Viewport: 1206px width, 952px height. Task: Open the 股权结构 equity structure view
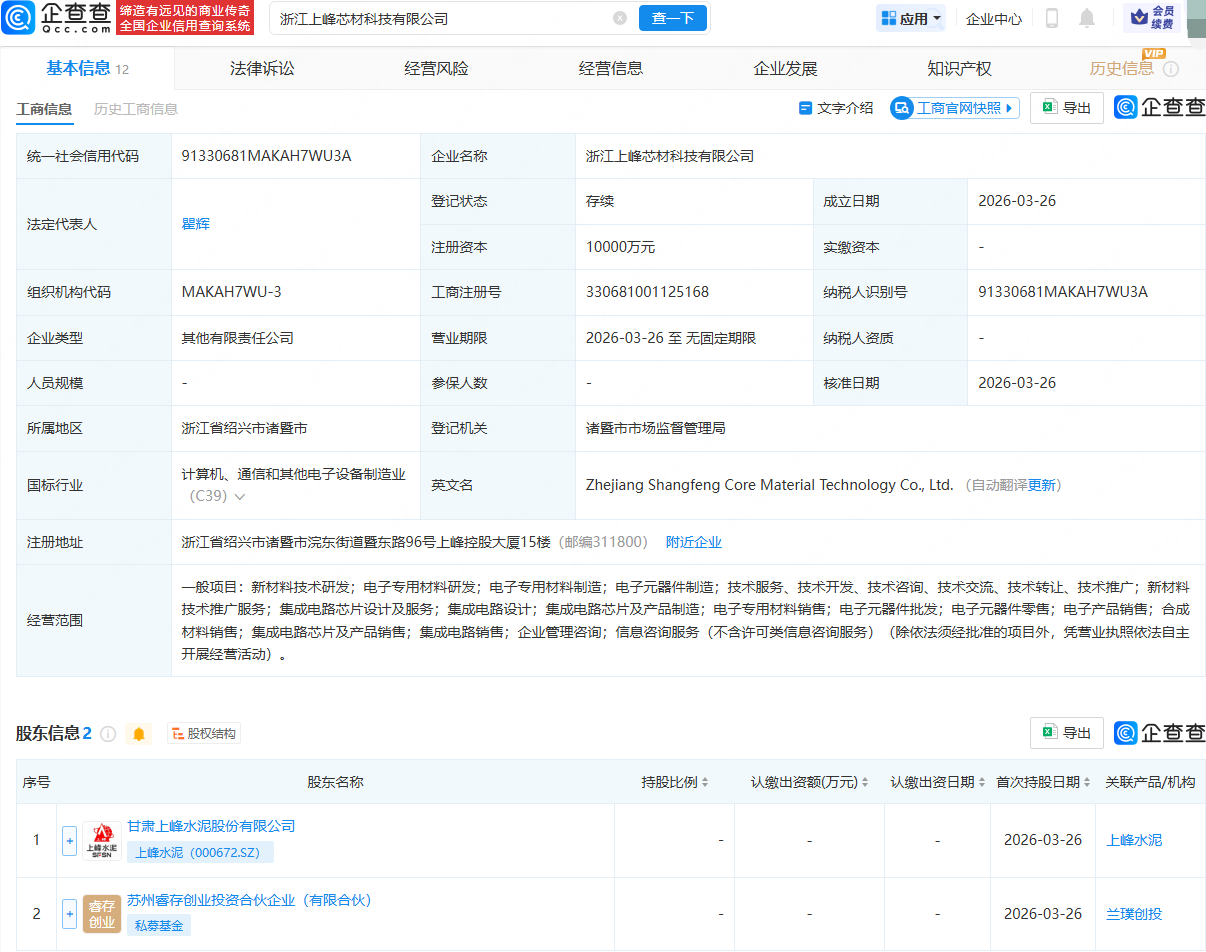click(x=203, y=733)
